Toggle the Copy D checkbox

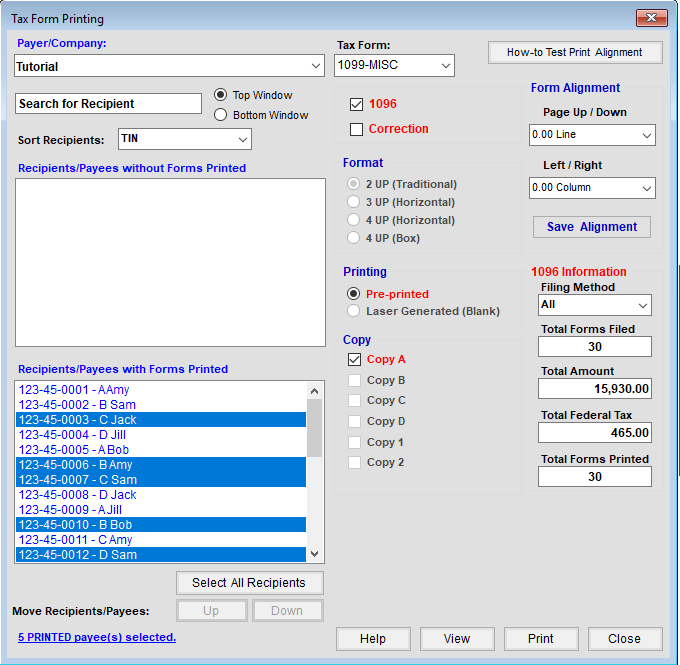pyautogui.click(x=354, y=421)
